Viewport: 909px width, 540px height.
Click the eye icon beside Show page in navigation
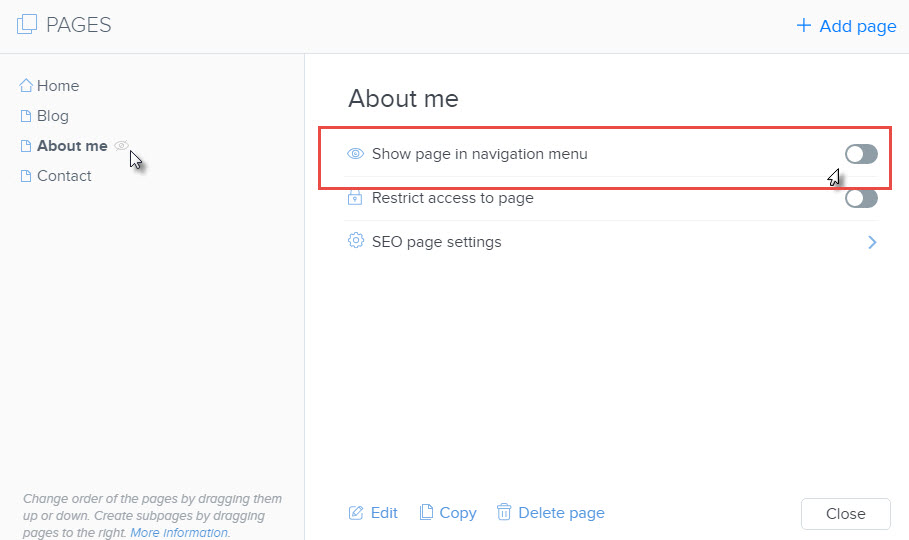(355, 154)
